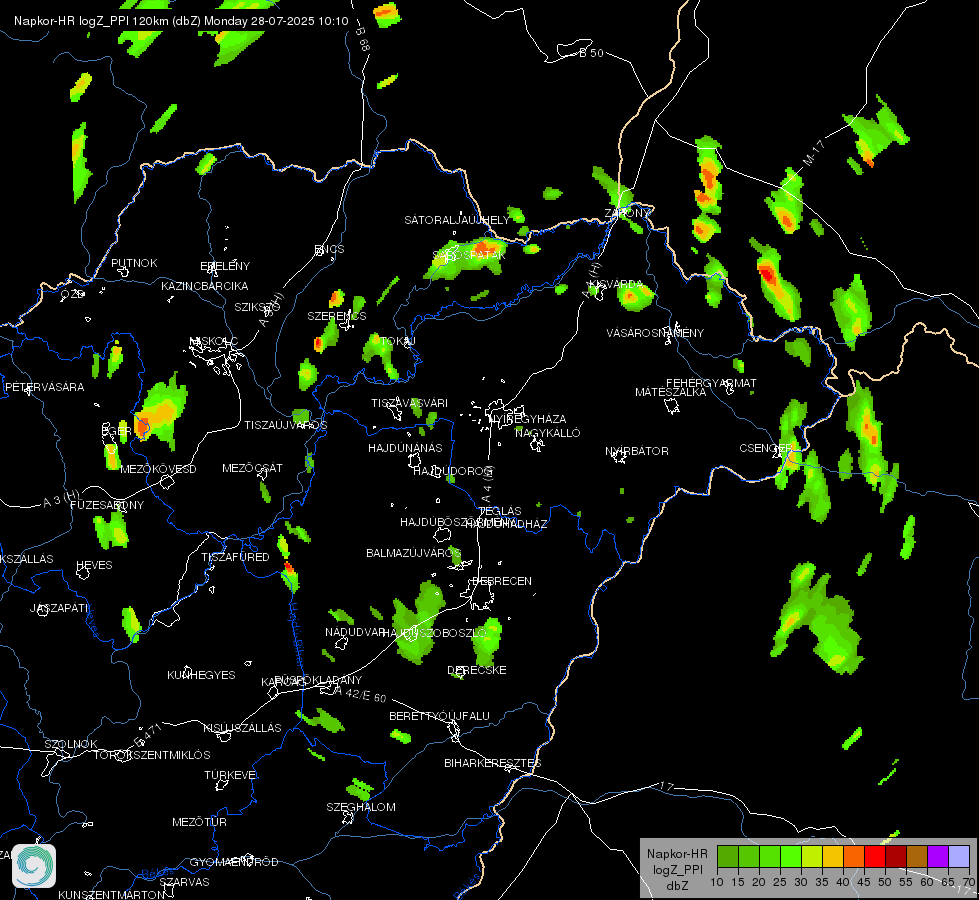
Task: Click the MISKOLC city label
Action: click(214, 341)
